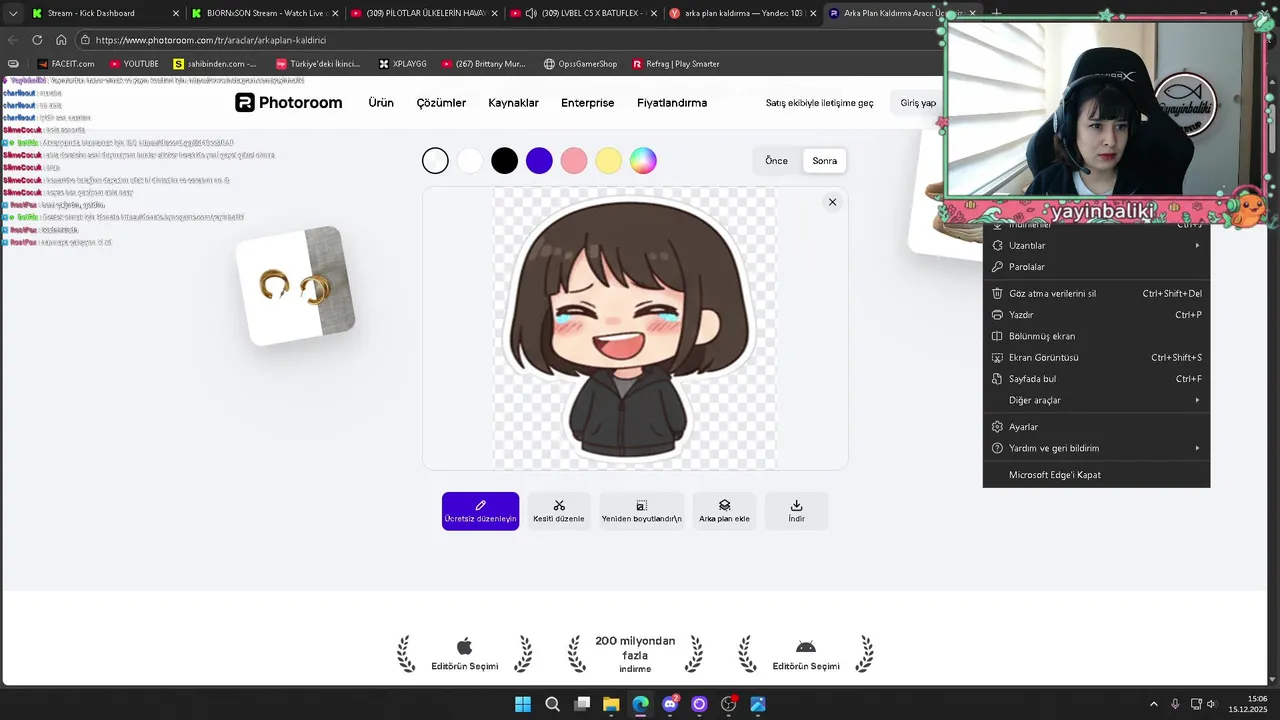Click the OBS Studio taskbar icon
The image size is (1280, 720).
click(x=728, y=704)
